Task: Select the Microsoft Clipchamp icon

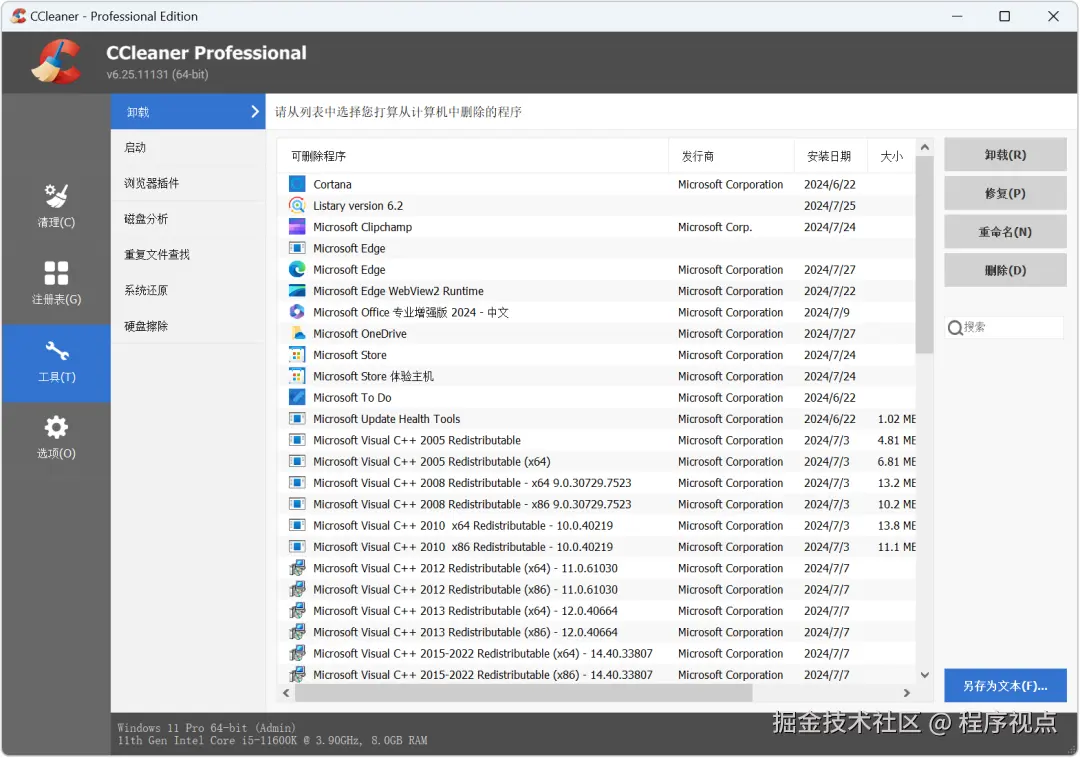Action: point(296,227)
